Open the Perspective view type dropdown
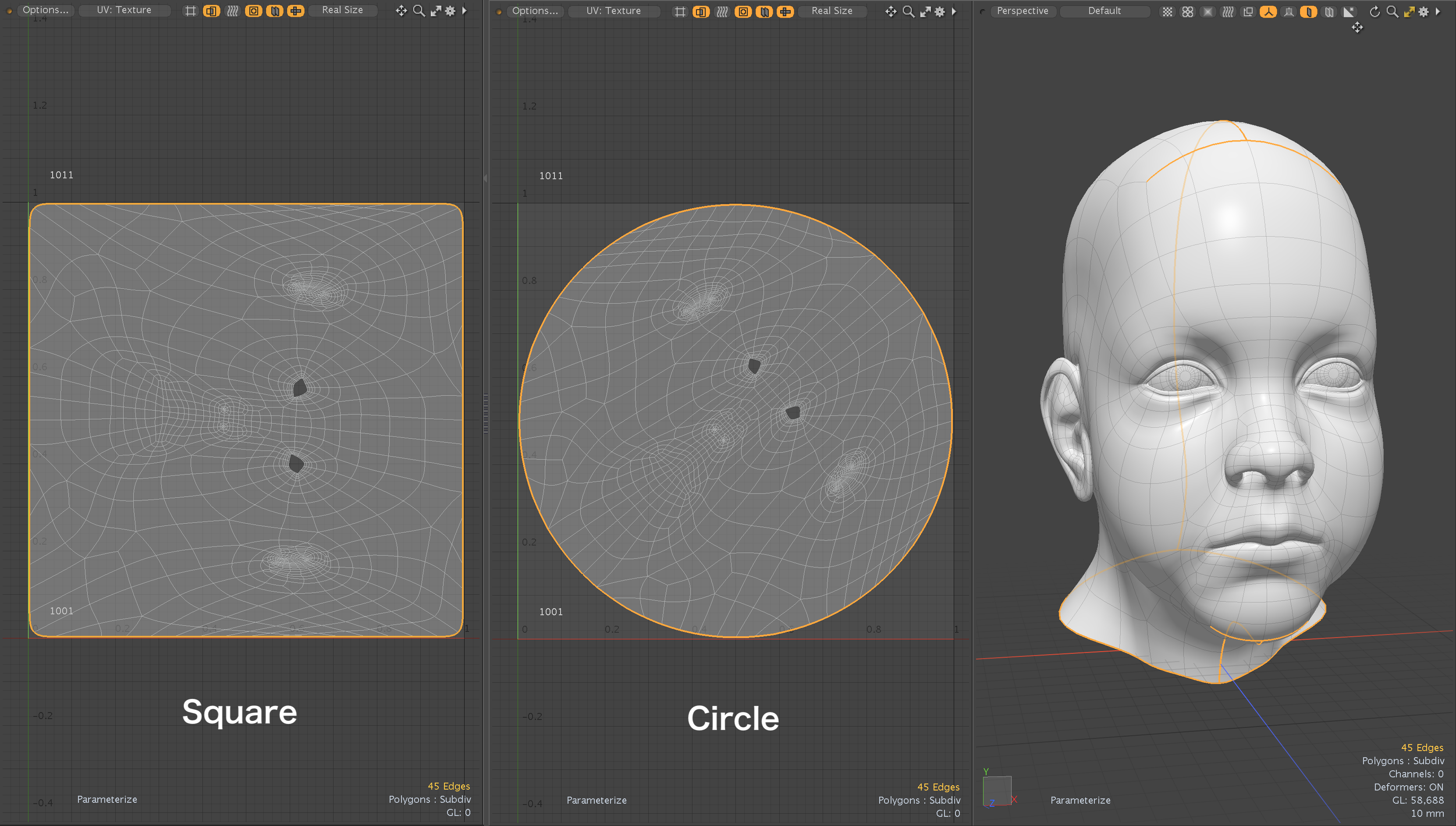1456x826 pixels. click(1023, 11)
